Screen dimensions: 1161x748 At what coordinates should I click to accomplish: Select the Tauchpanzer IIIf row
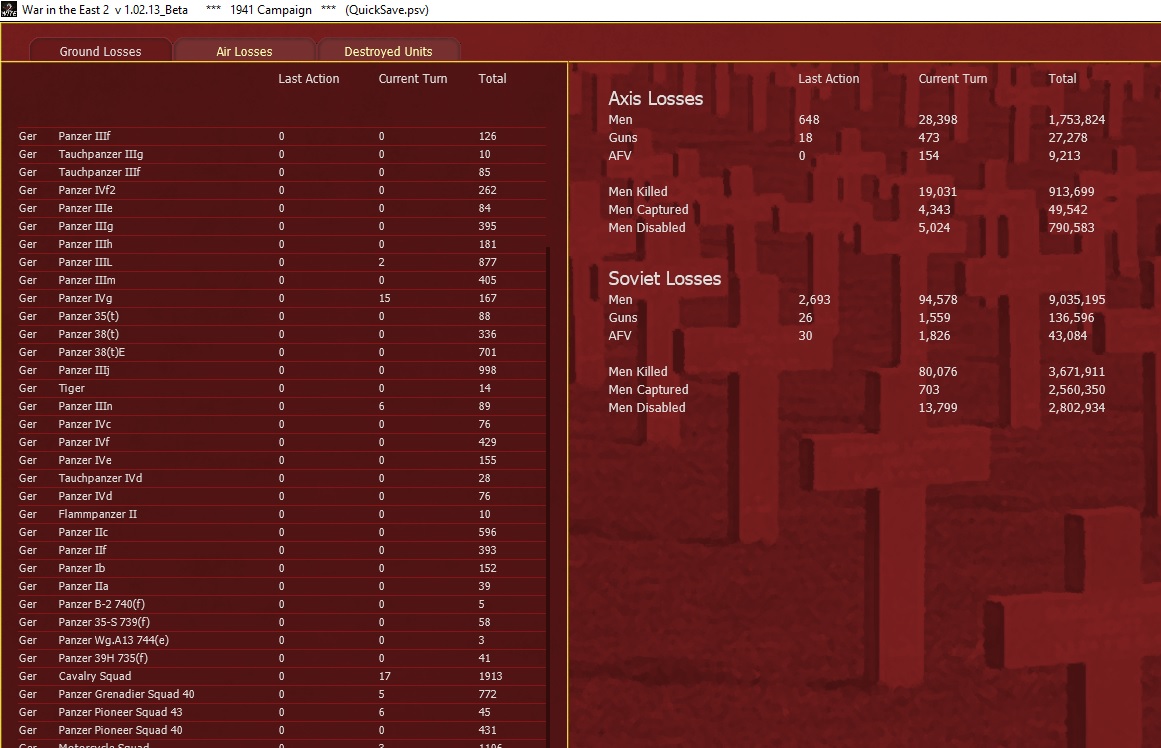(x=282, y=172)
